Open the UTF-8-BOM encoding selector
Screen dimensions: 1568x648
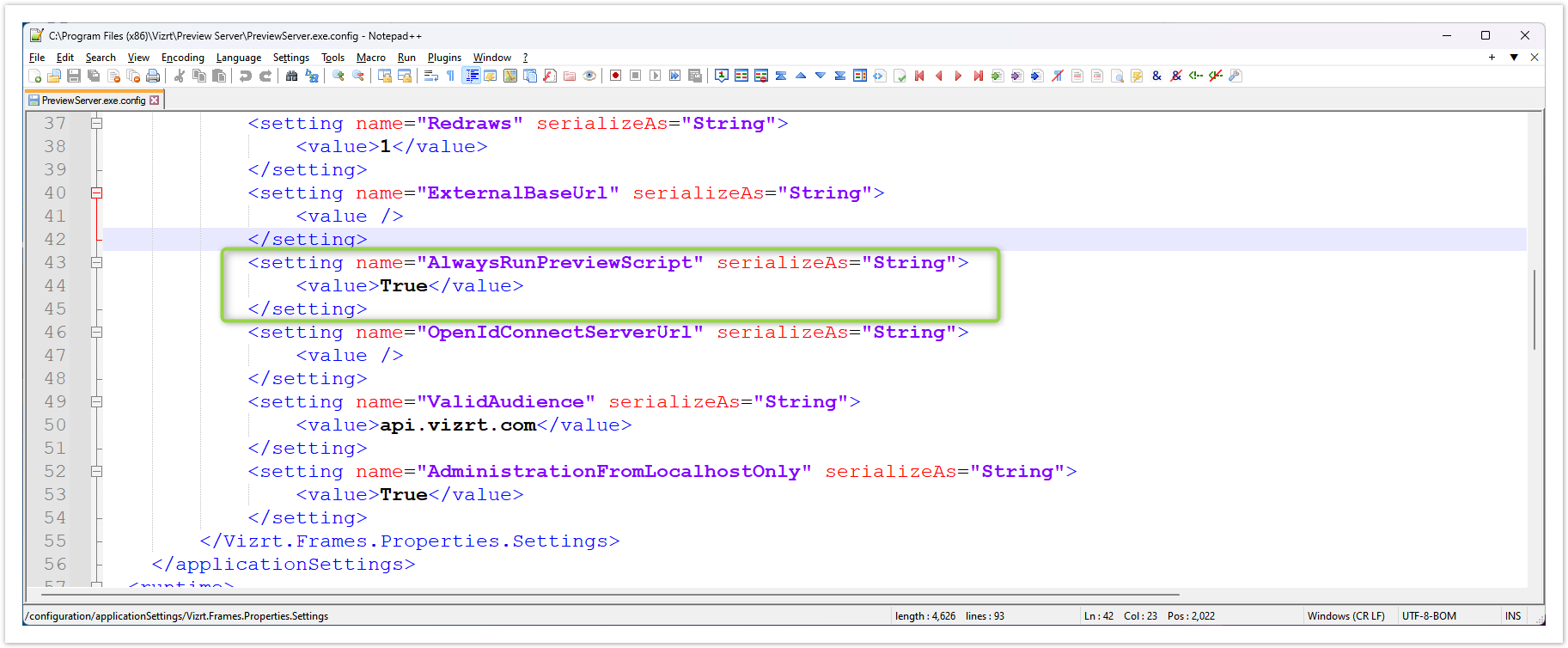(x=1429, y=616)
